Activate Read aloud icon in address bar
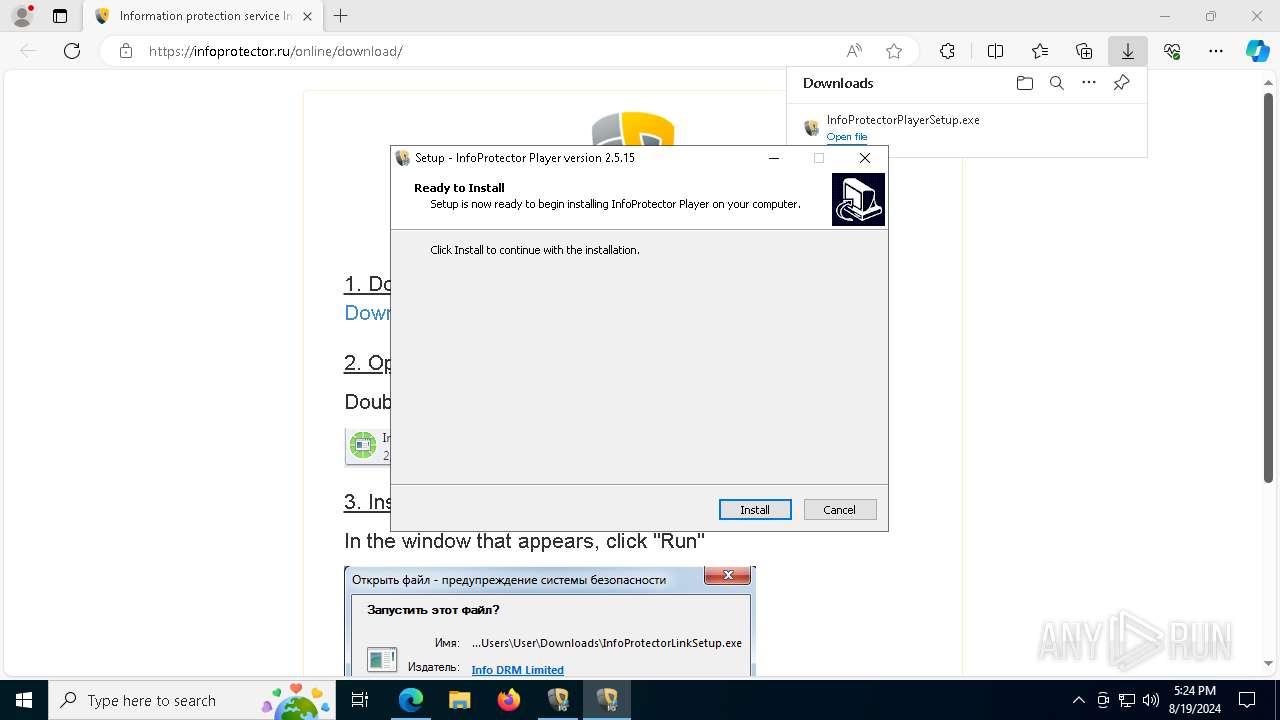The image size is (1280, 720). tap(854, 51)
